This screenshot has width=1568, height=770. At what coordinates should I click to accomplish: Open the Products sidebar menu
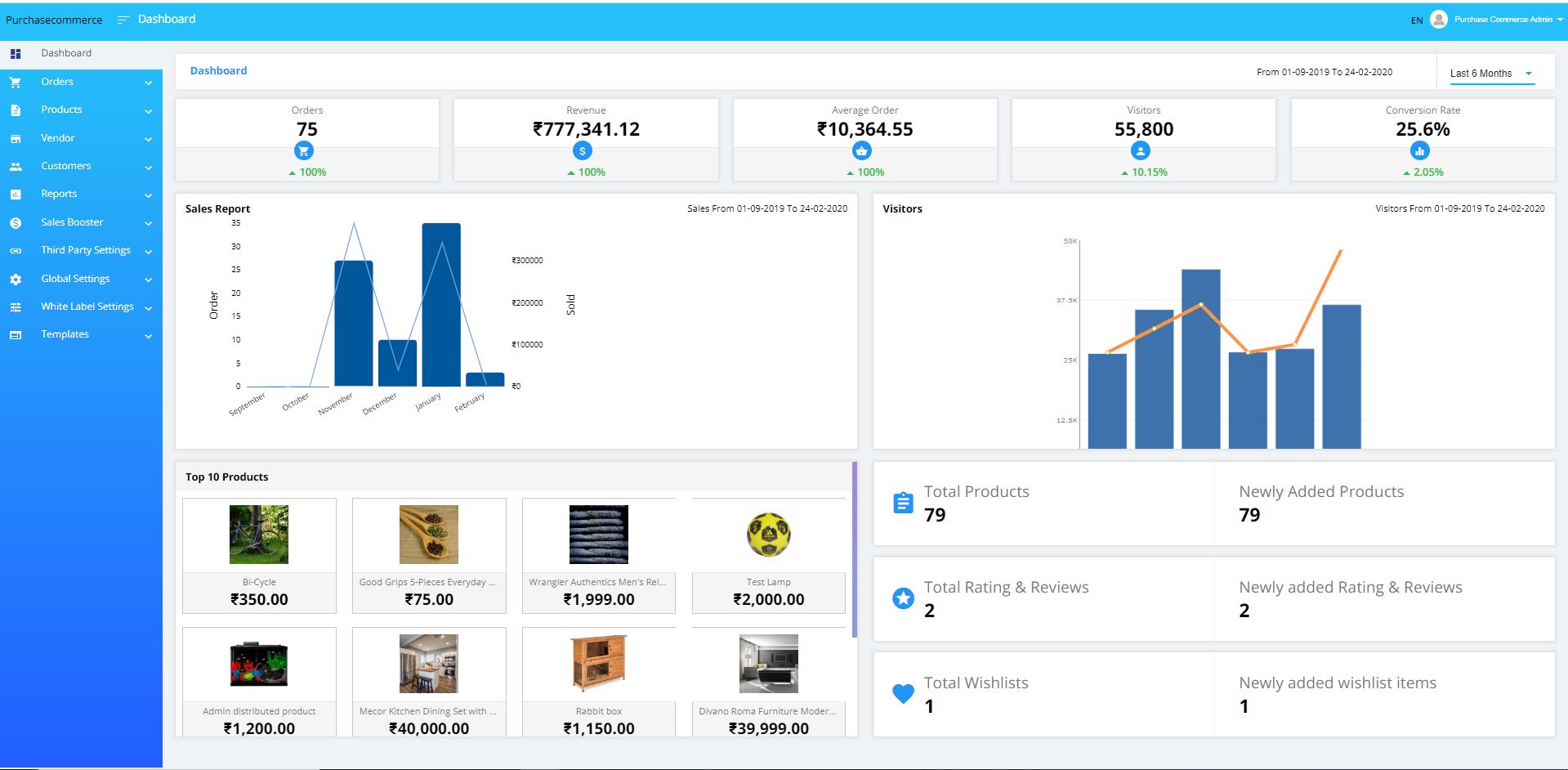(x=81, y=110)
